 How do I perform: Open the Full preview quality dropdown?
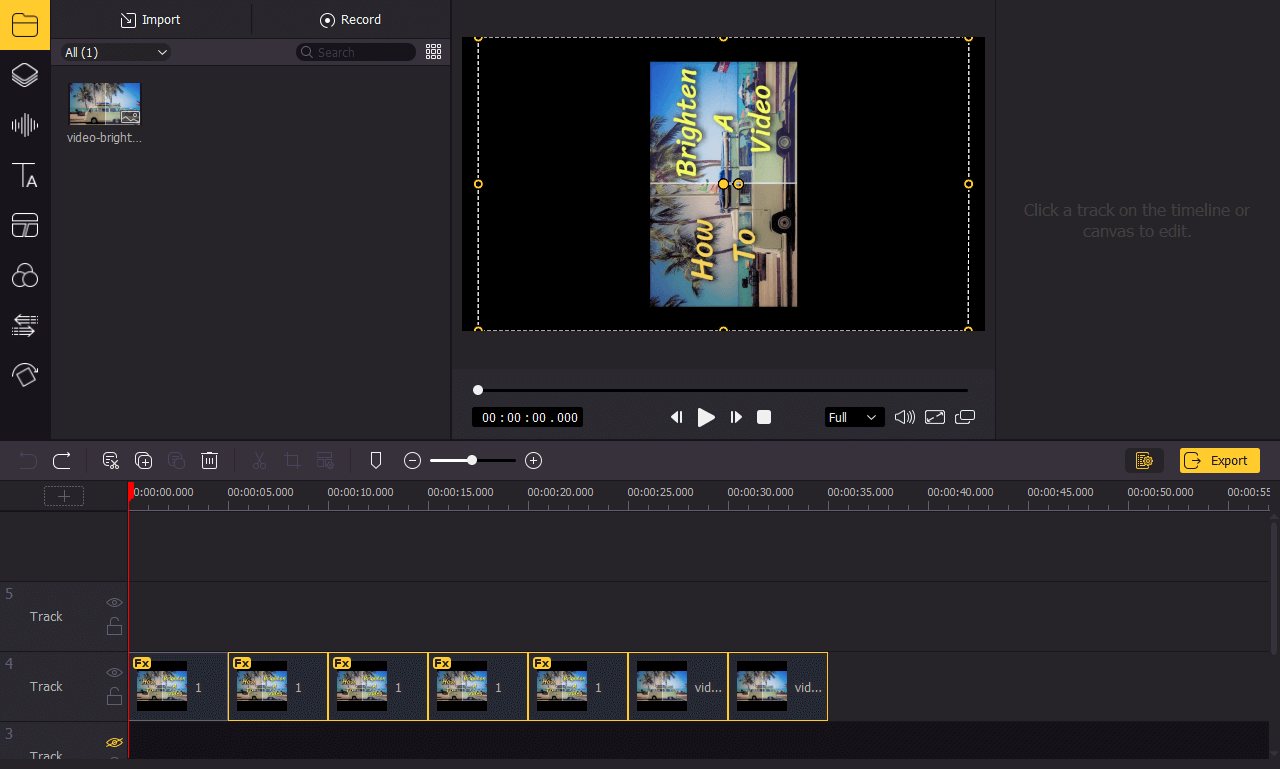854,417
